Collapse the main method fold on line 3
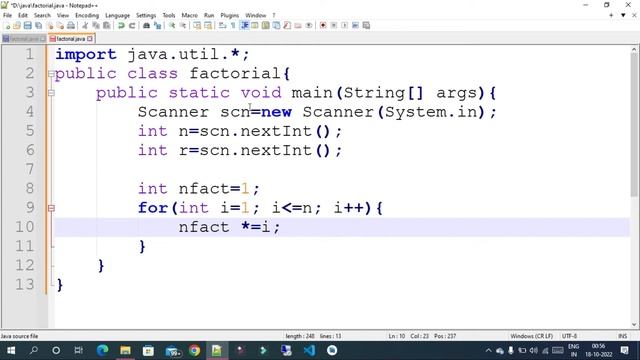 (51, 93)
